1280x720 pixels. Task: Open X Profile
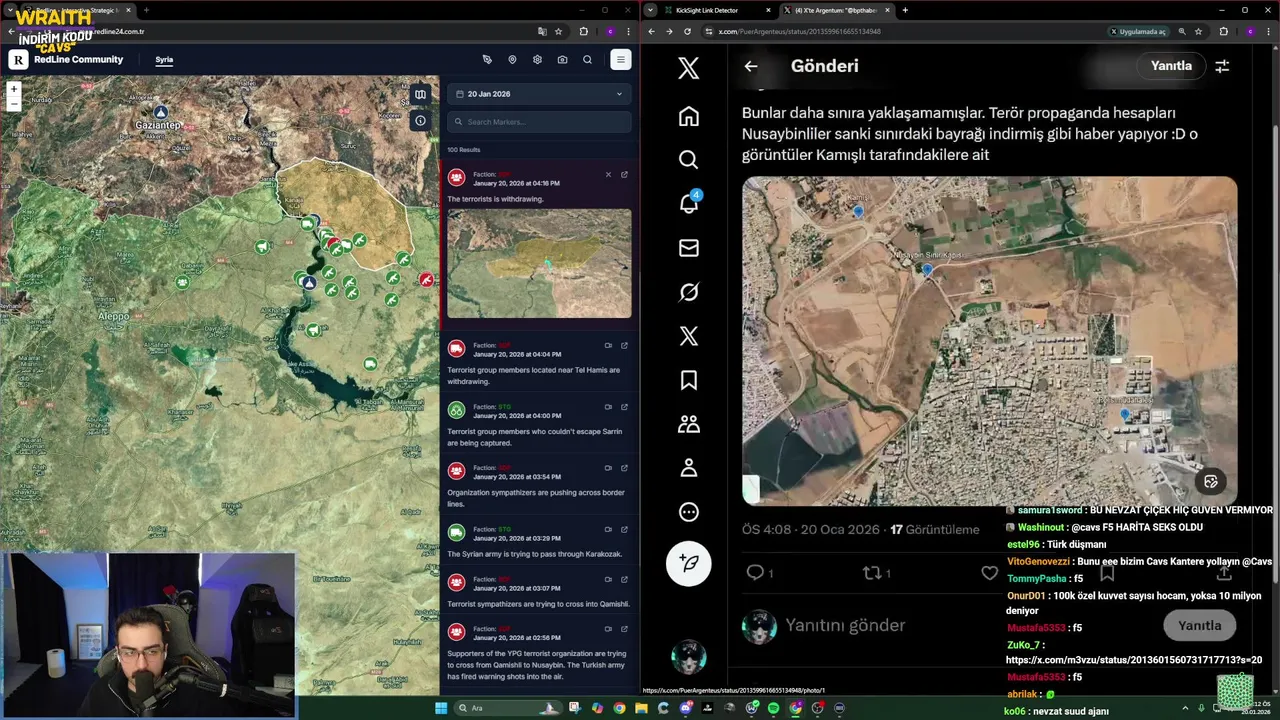[x=689, y=468]
